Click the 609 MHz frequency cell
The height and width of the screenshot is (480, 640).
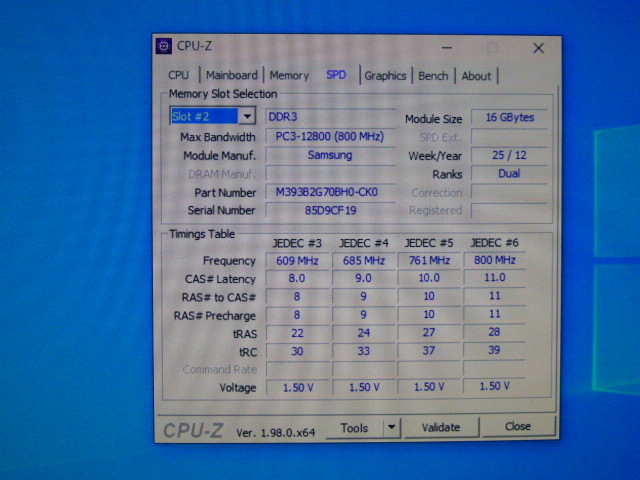pyautogui.click(x=297, y=260)
